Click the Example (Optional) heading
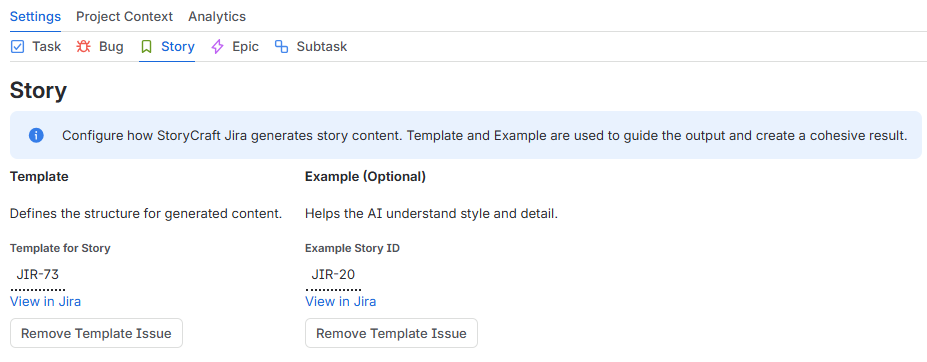 [x=365, y=177]
